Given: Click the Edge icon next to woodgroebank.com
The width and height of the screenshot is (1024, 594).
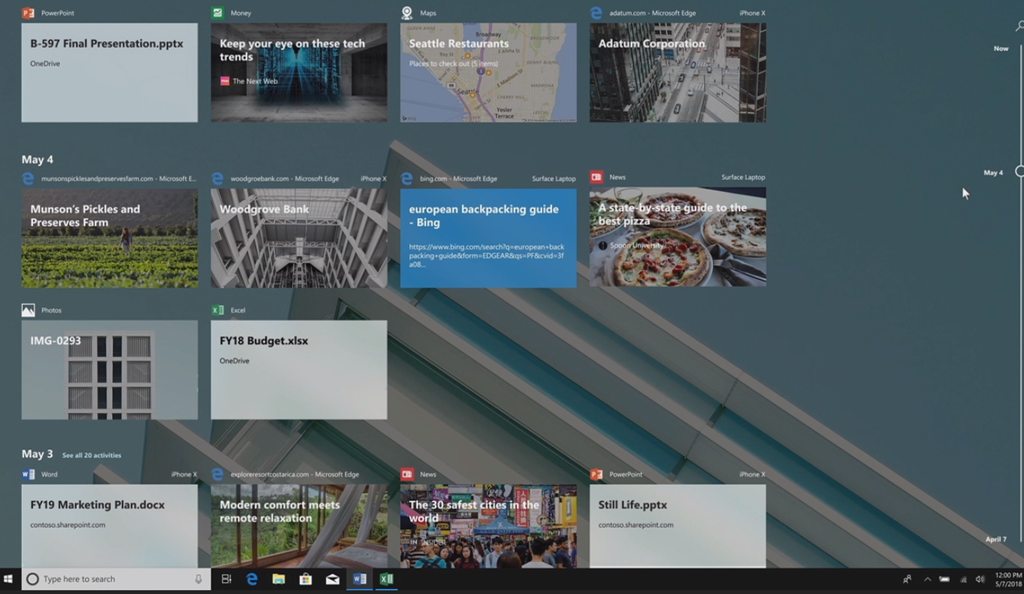Looking at the screenshot, I should [x=217, y=178].
